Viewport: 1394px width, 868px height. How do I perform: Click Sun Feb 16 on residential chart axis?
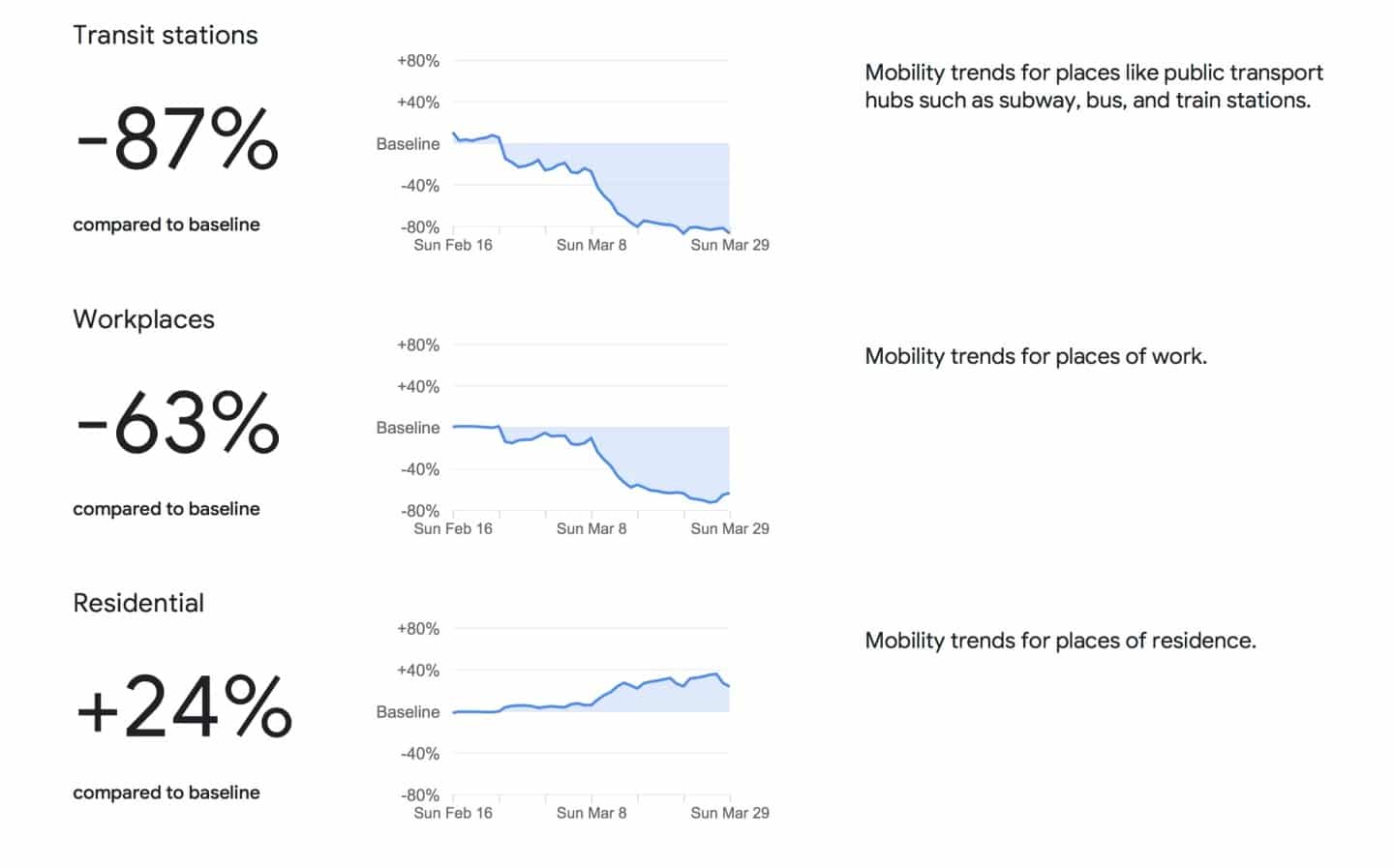click(453, 813)
